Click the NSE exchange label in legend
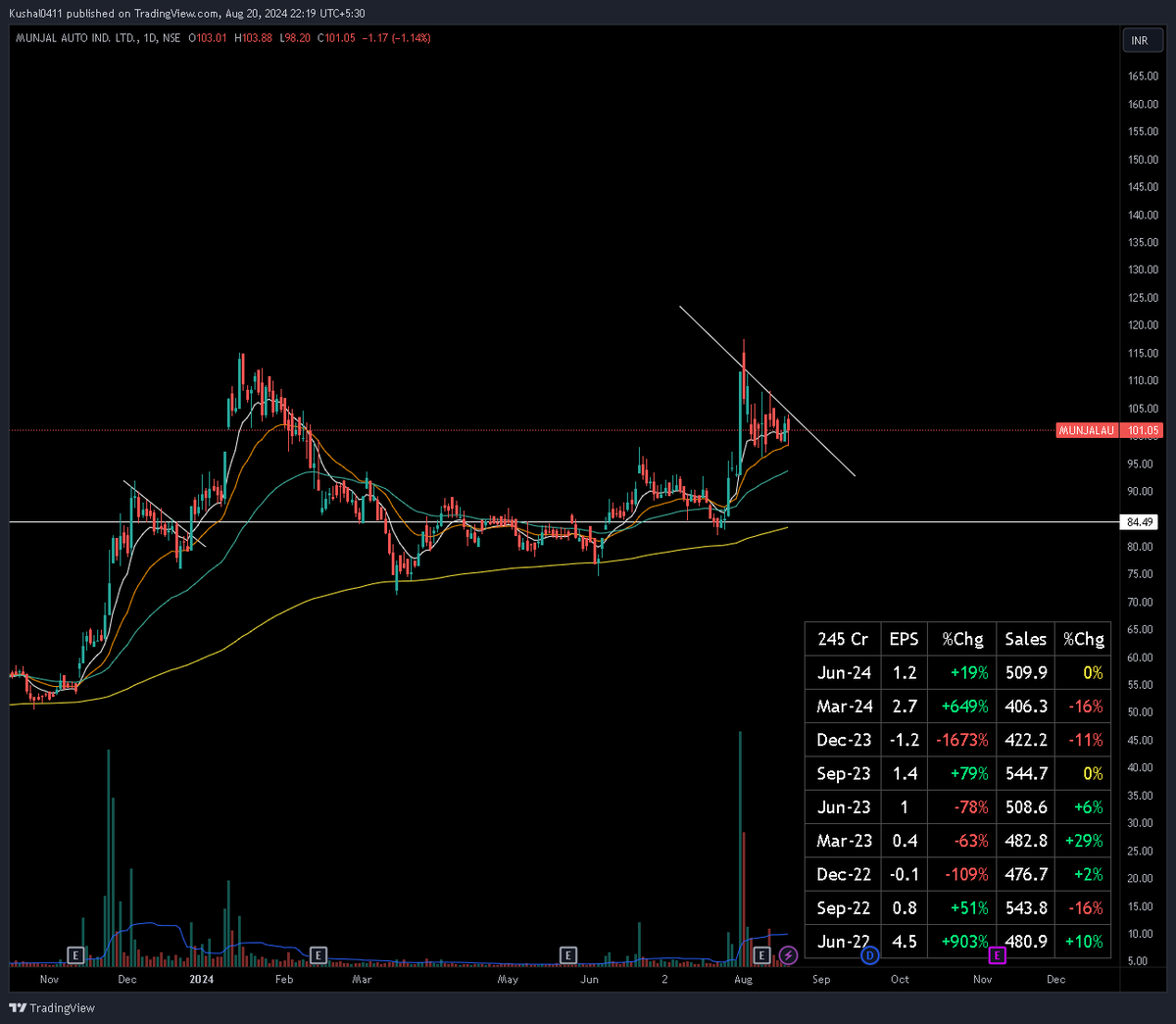 coord(171,38)
